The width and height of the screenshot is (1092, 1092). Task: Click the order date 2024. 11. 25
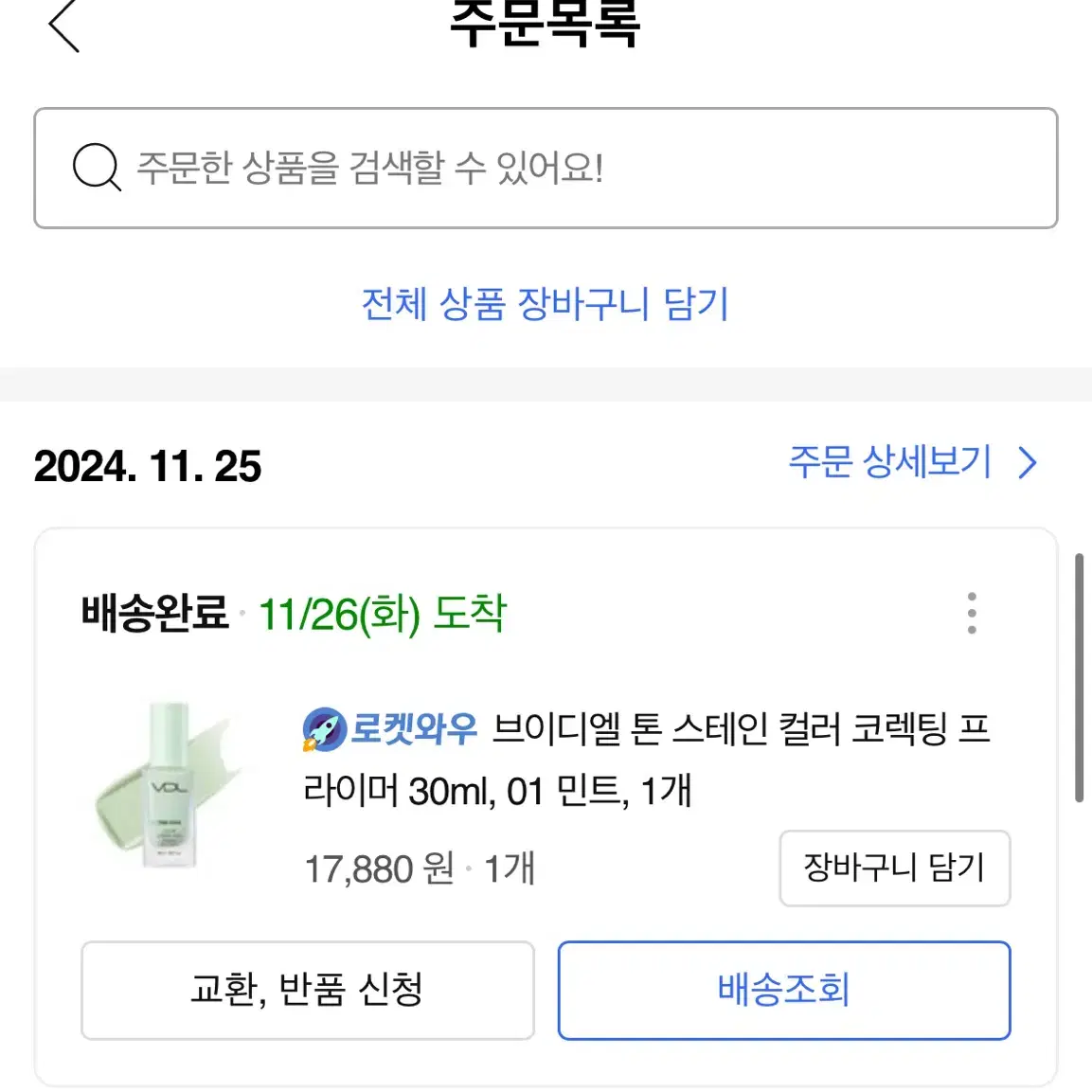tap(148, 466)
